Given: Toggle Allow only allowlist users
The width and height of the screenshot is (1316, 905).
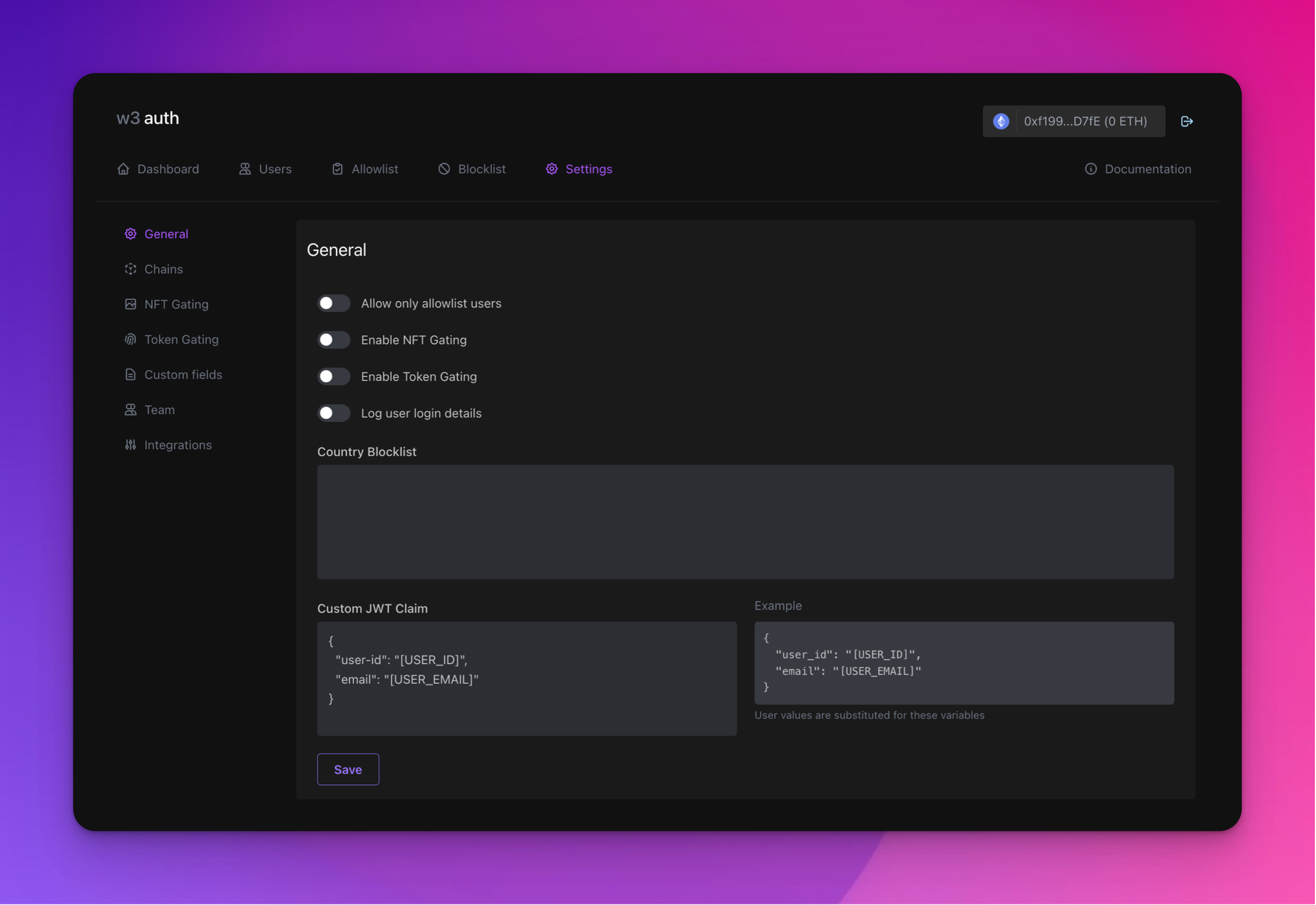Looking at the screenshot, I should (x=333, y=303).
